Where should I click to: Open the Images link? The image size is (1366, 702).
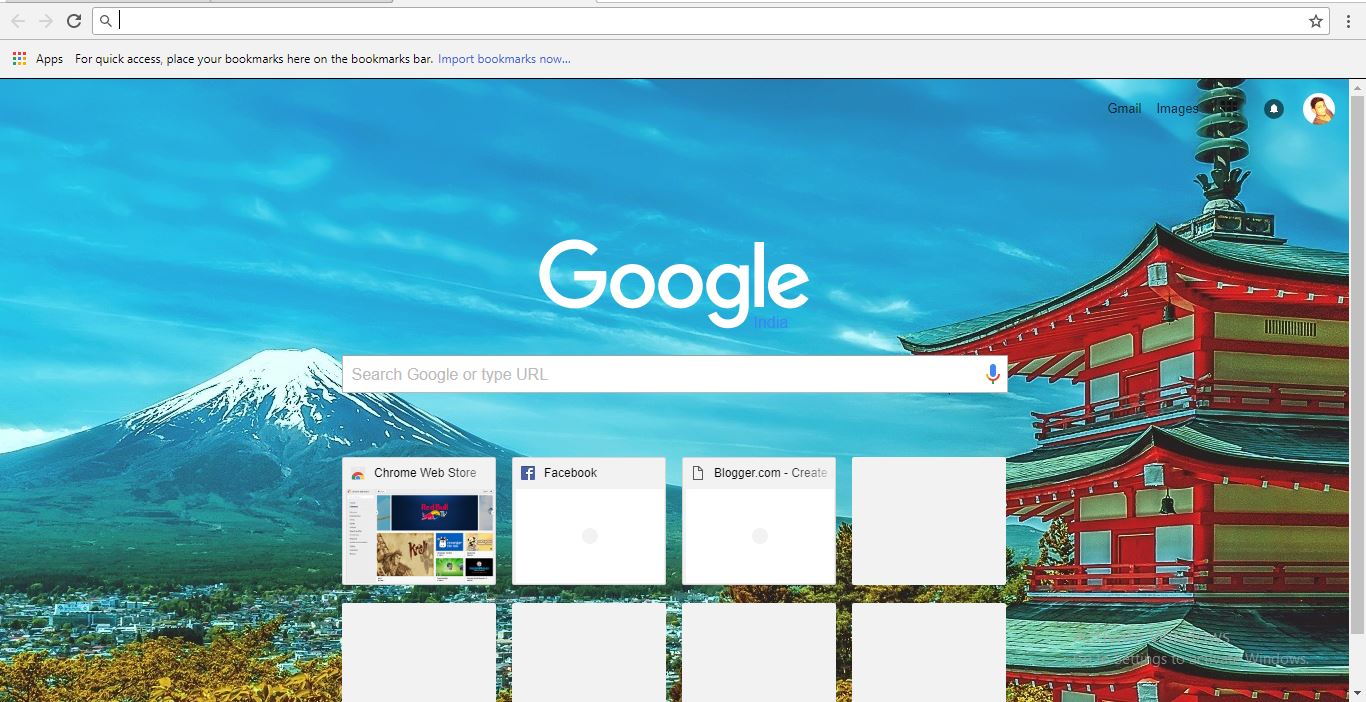point(1177,108)
